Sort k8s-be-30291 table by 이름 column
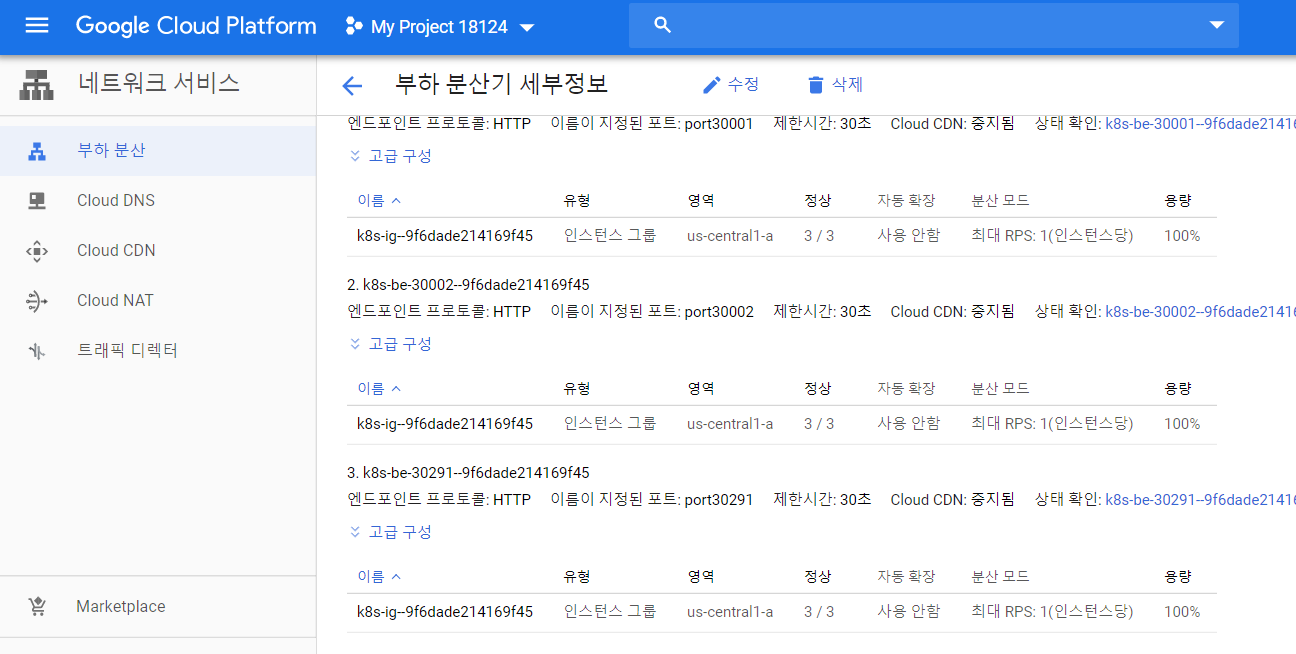This screenshot has width=1296, height=654. (x=379, y=576)
